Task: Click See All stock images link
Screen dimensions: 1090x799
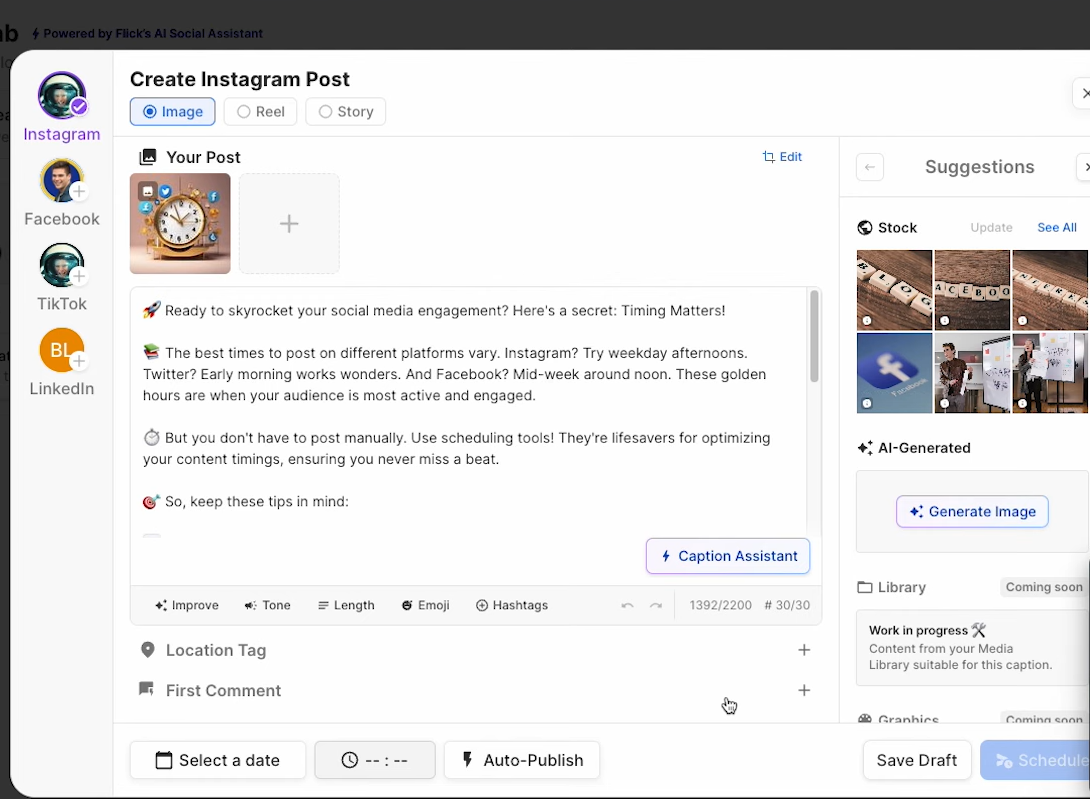Action: (x=1057, y=227)
